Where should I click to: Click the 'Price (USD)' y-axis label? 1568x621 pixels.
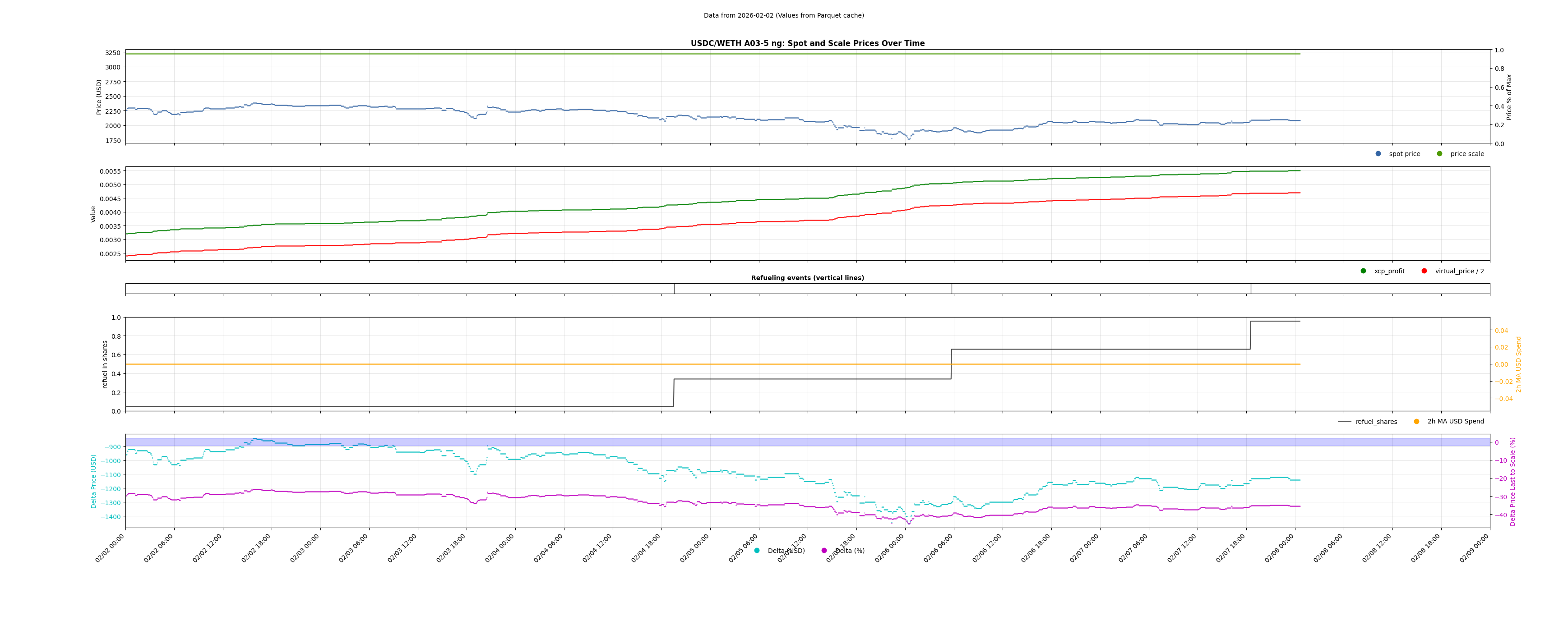99,97
